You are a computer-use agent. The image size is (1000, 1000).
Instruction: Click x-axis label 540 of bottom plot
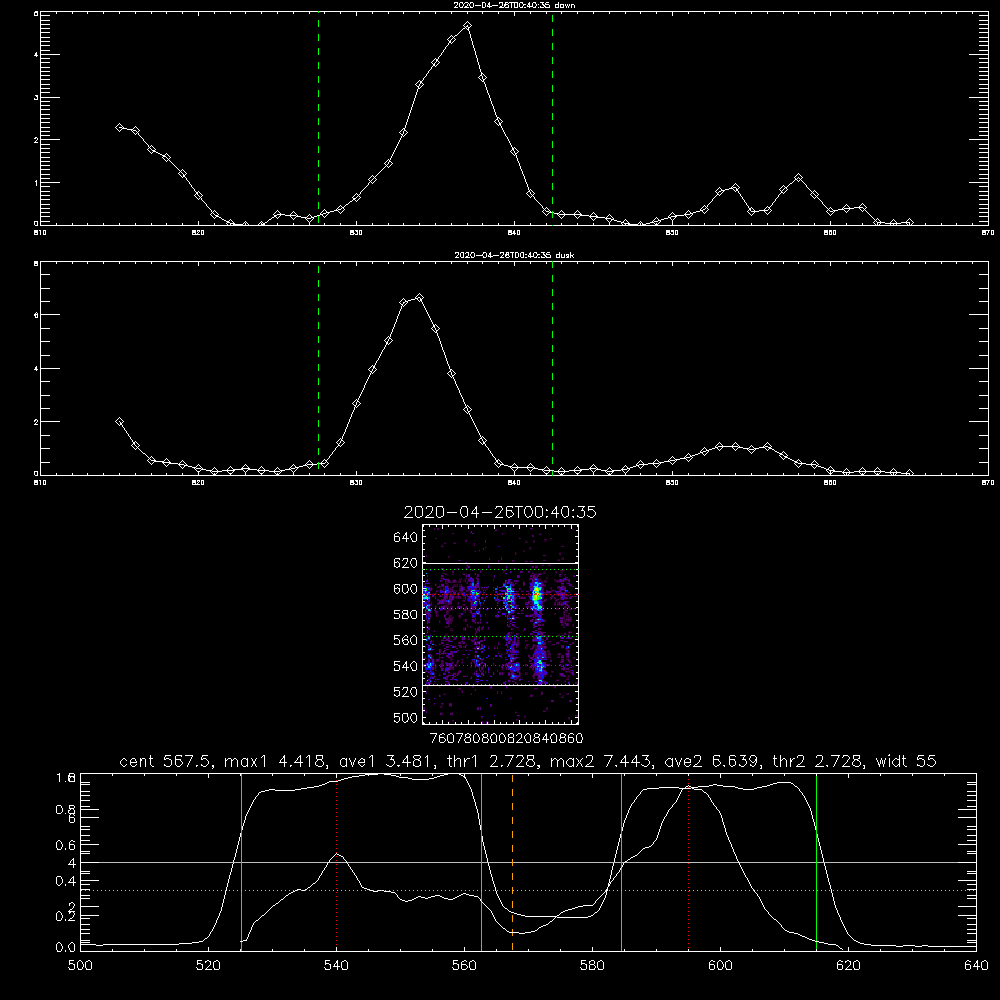(x=336, y=966)
